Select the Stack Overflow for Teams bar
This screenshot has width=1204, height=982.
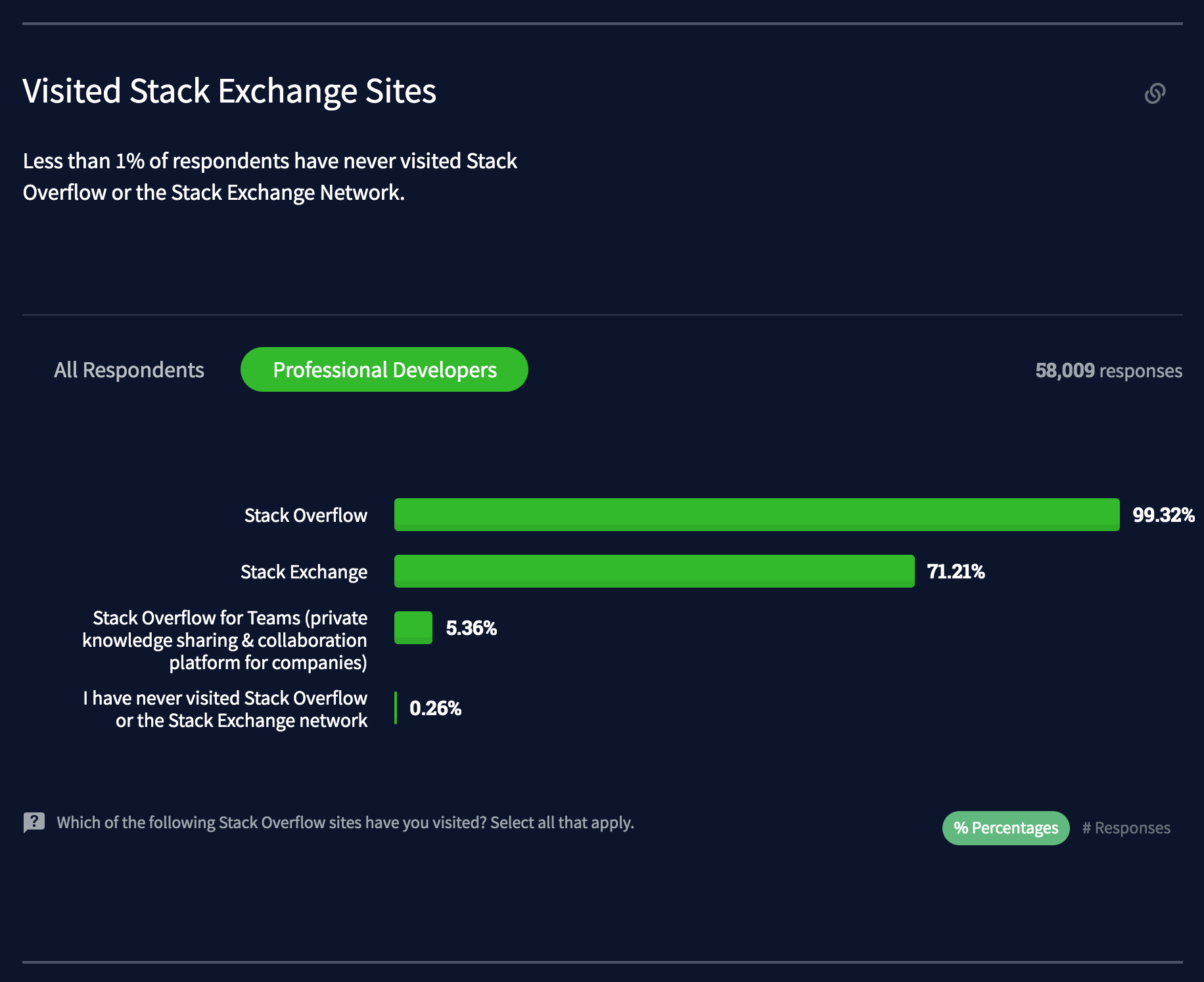point(413,628)
